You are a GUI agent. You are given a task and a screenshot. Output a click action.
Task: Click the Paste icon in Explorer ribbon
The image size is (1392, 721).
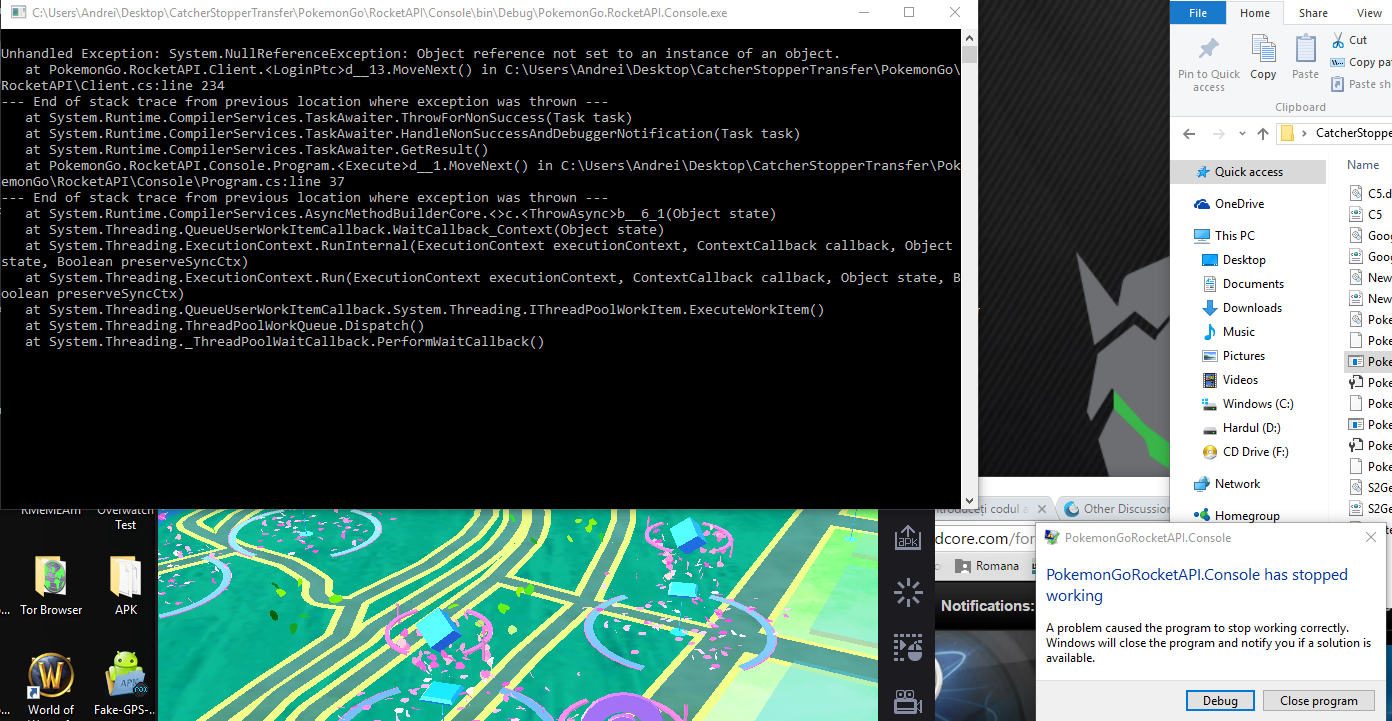click(1305, 58)
